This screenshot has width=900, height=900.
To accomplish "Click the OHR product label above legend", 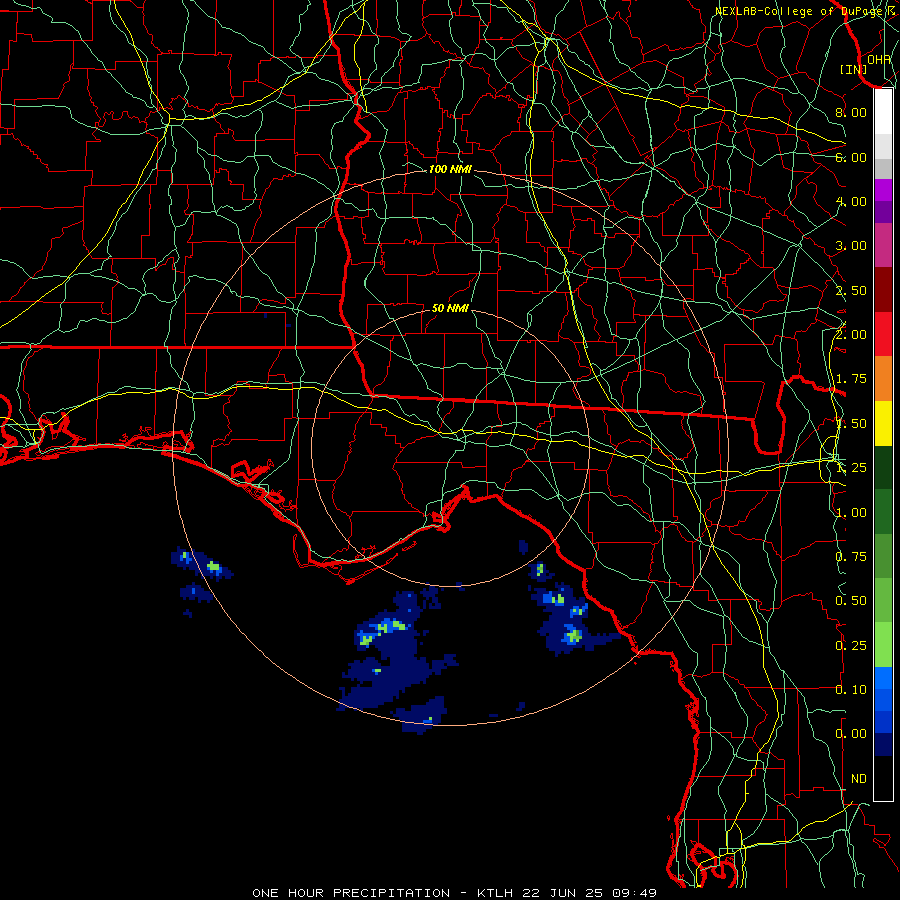I will click(x=879, y=60).
